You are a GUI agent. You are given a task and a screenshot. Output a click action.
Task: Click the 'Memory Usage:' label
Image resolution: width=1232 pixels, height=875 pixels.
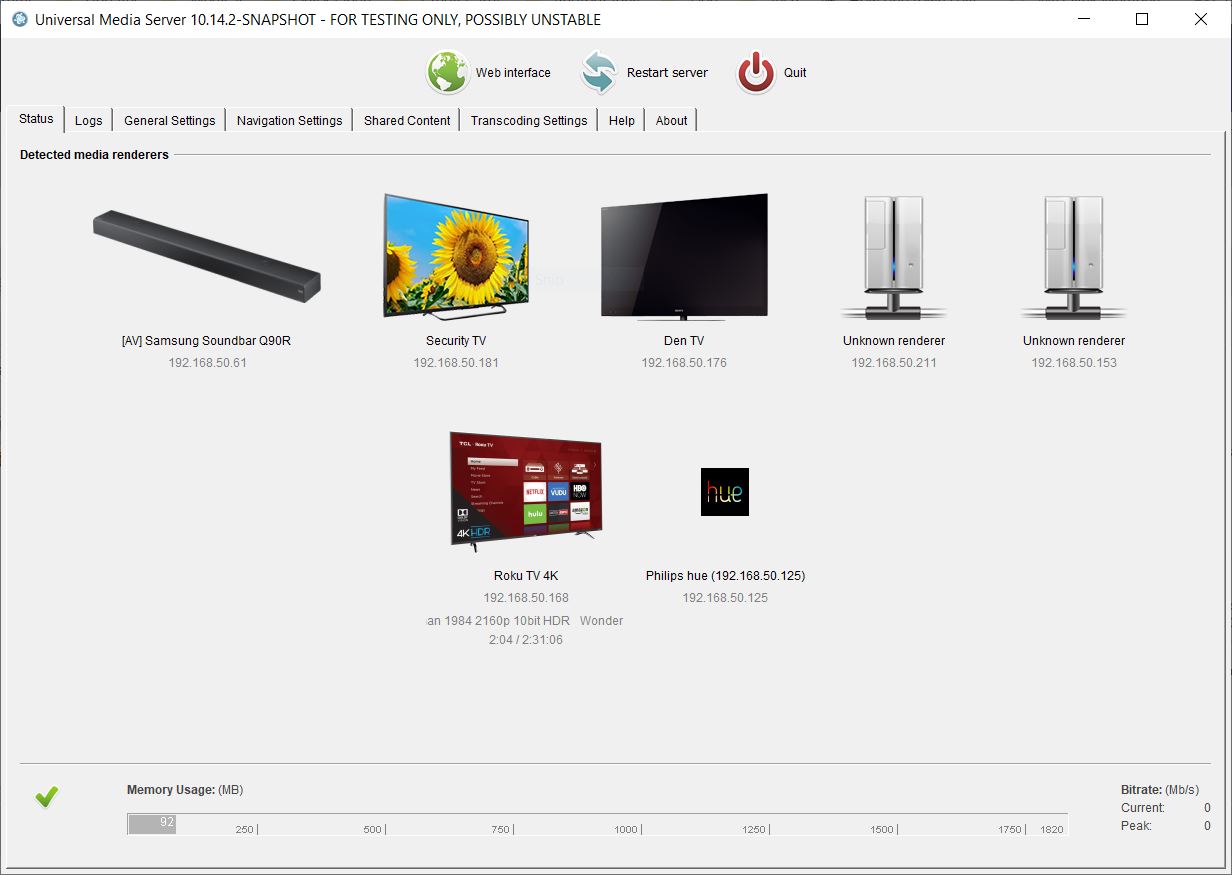click(x=171, y=790)
